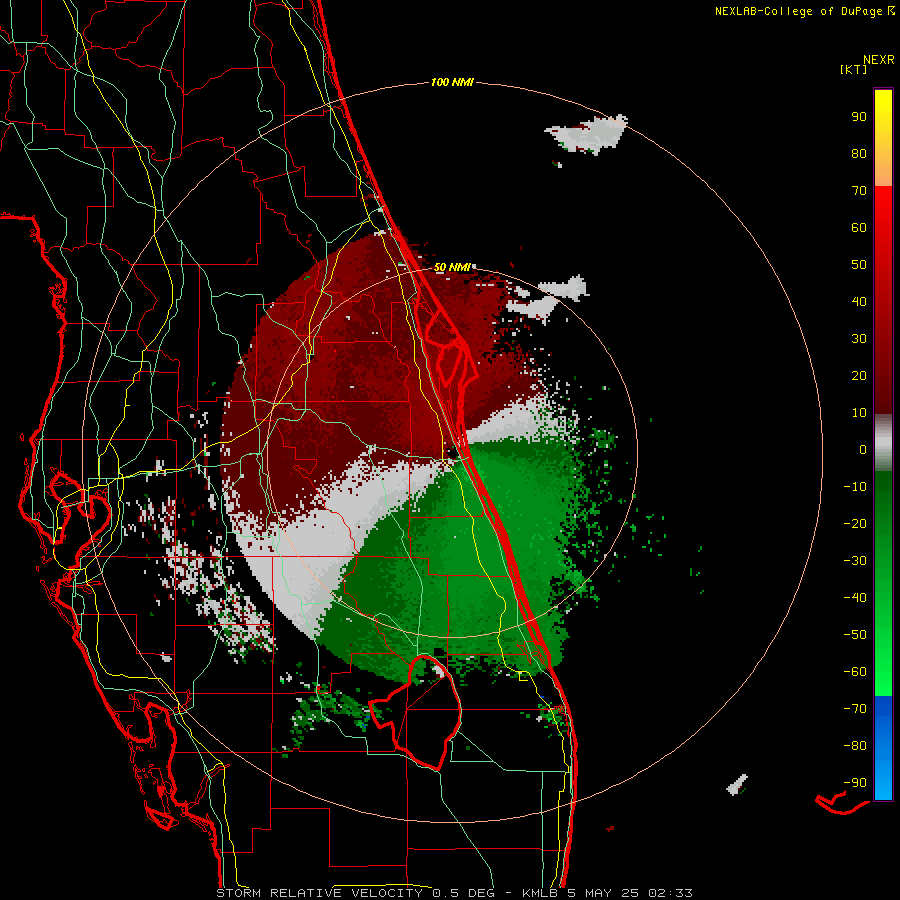Click the NEXLAB-College of DuPage header text

coord(798,11)
